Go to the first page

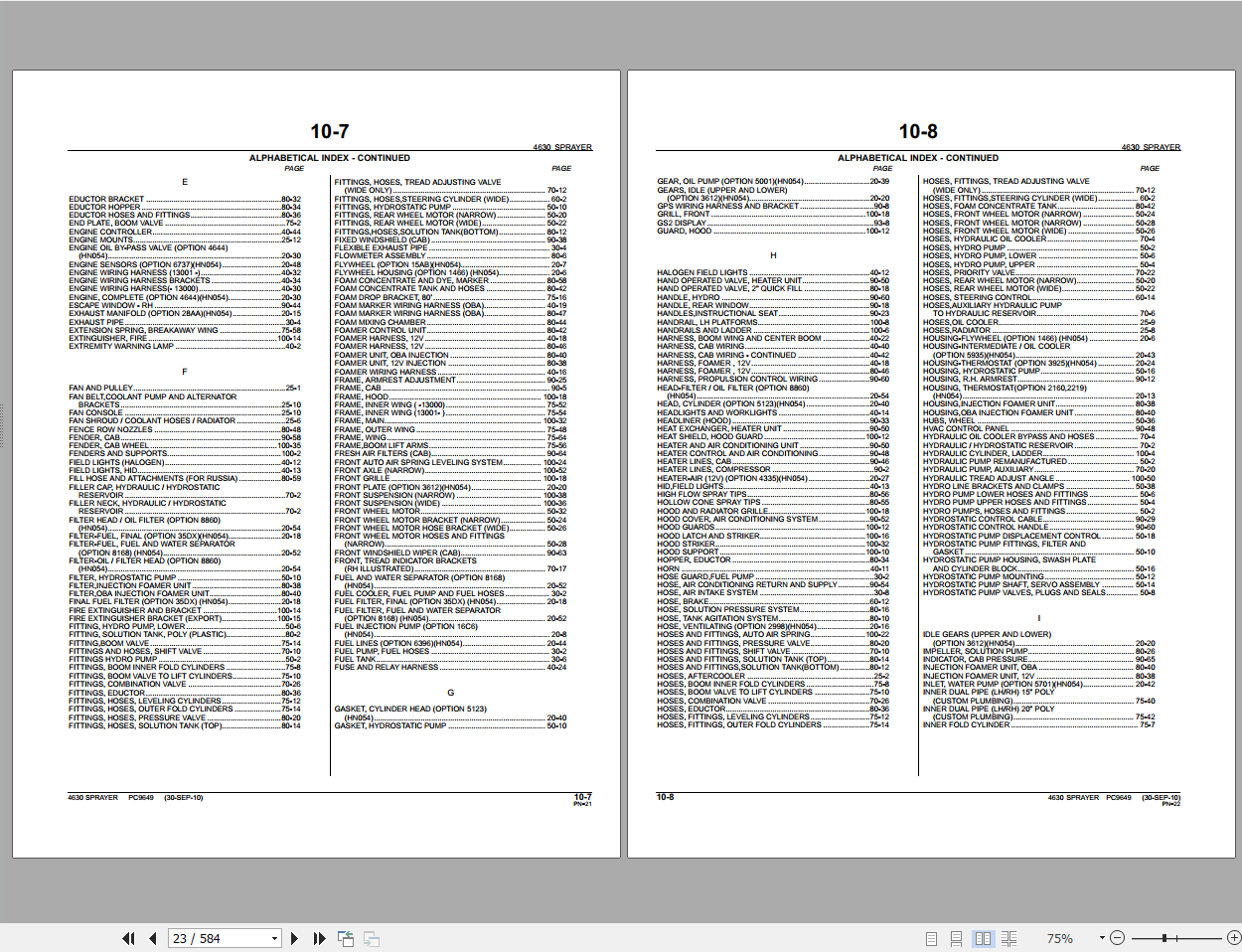(x=128, y=937)
